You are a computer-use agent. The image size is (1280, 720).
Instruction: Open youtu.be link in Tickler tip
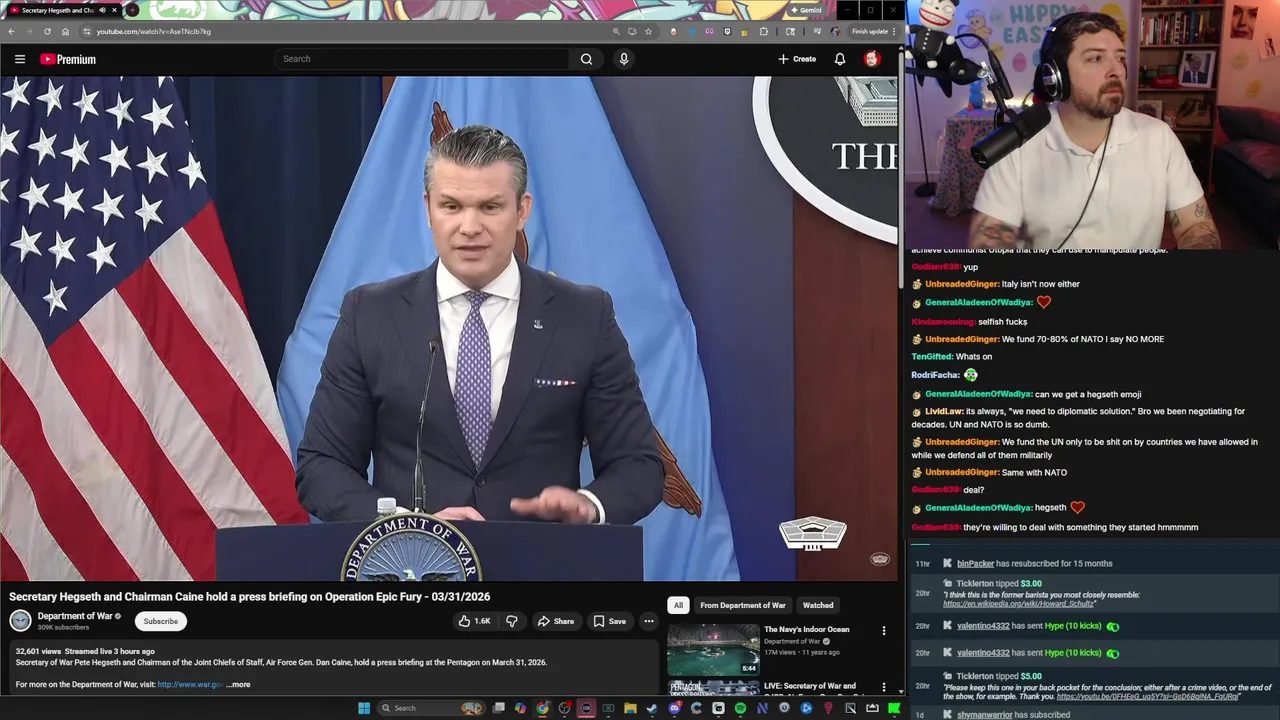[x=1148, y=697]
